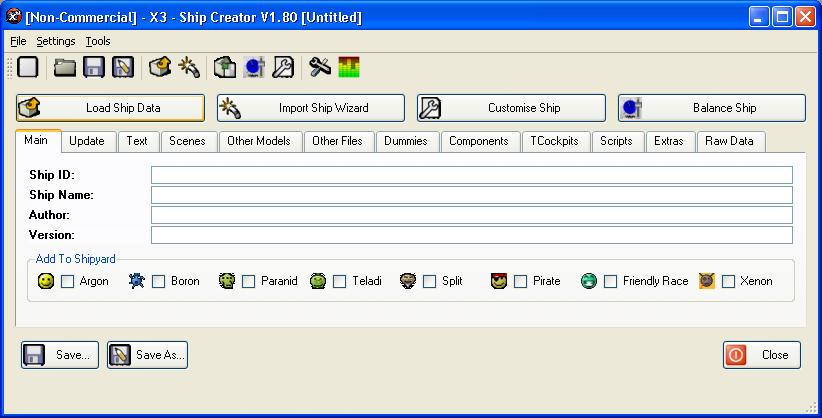Focus the Ship ID input field

(x=472, y=175)
